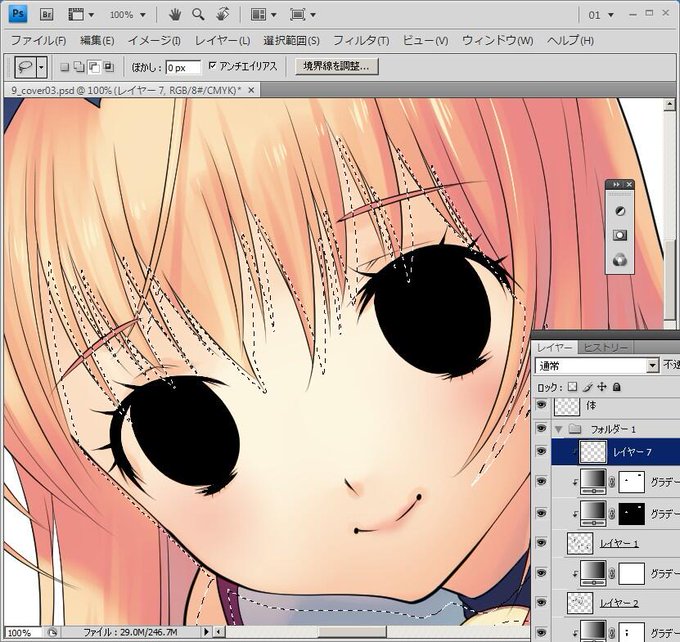Select the レイヤー 1 layer thumbnail
The image size is (680, 642).
pyautogui.click(x=580, y=543)
